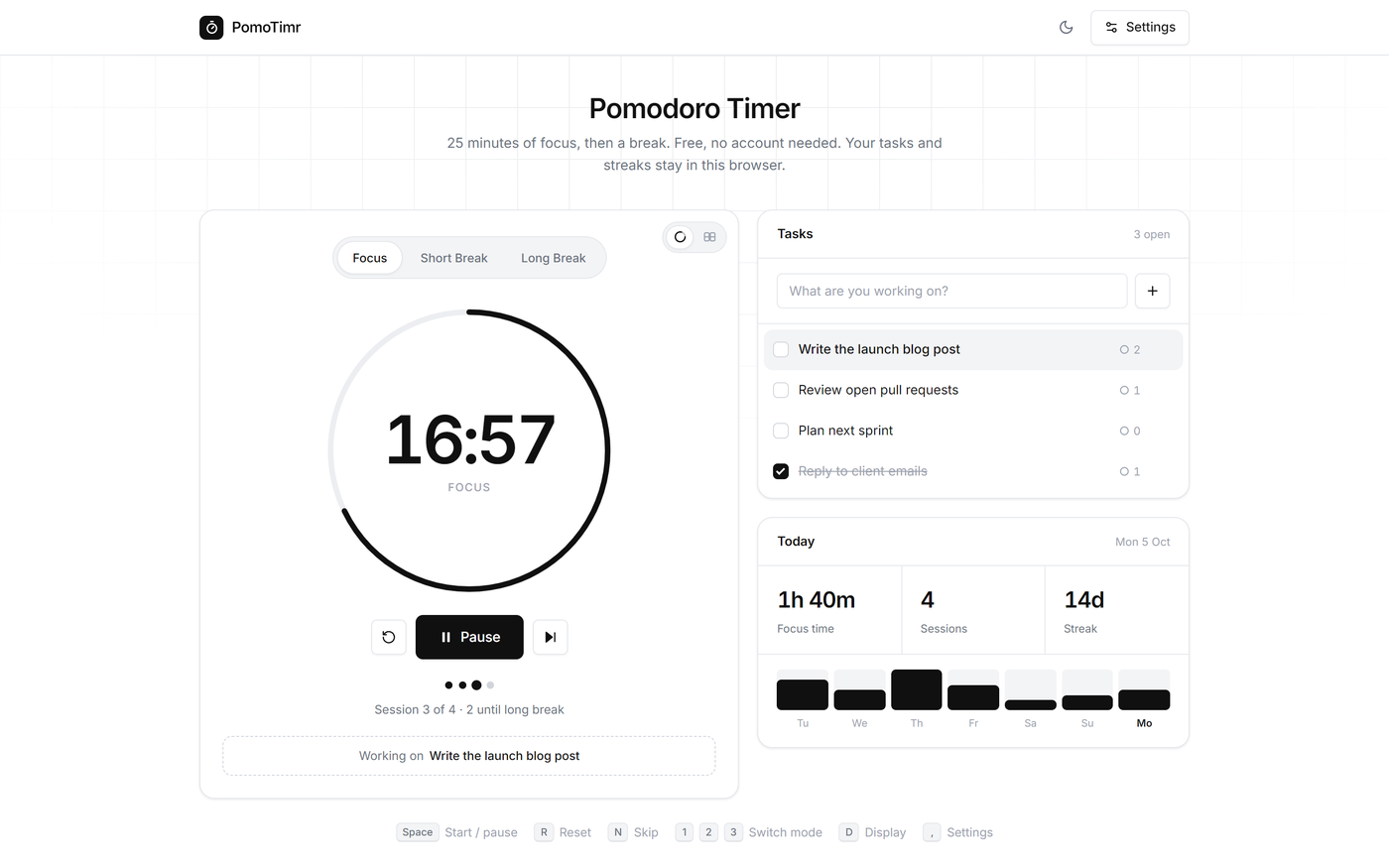Reset the timer with circular arrow icon

pos(389,637)
